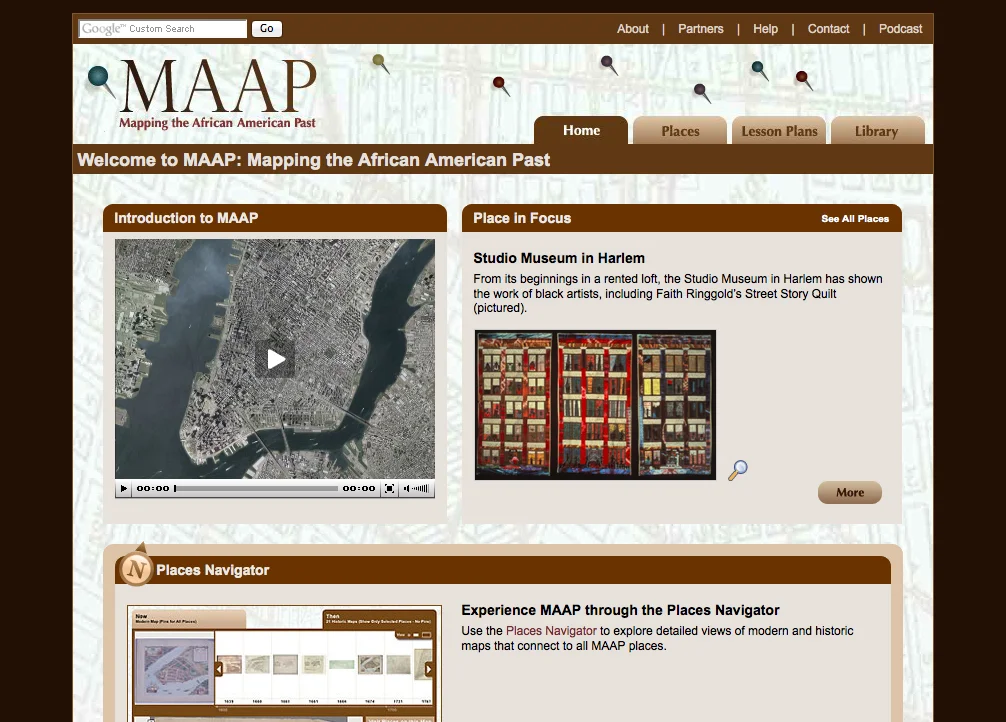Select the teal map pin near the logo

pos(96,77)
